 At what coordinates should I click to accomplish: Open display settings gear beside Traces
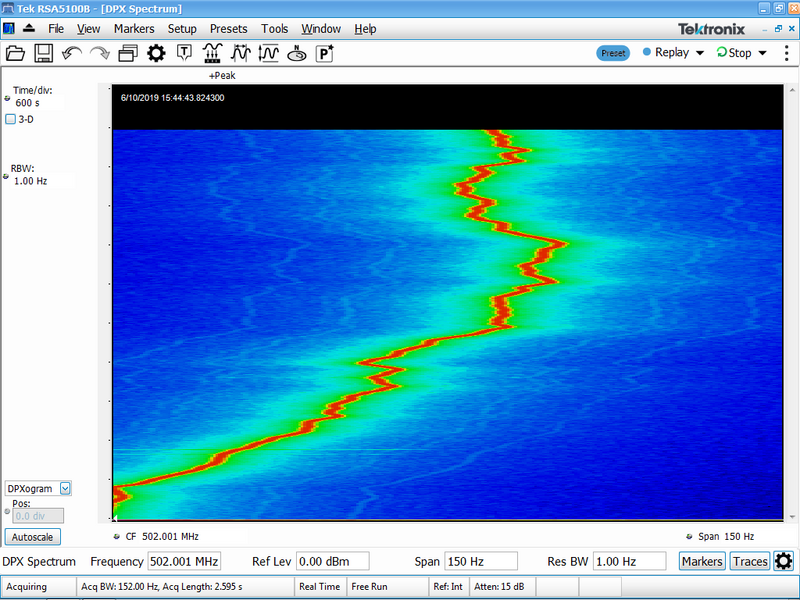783,561
